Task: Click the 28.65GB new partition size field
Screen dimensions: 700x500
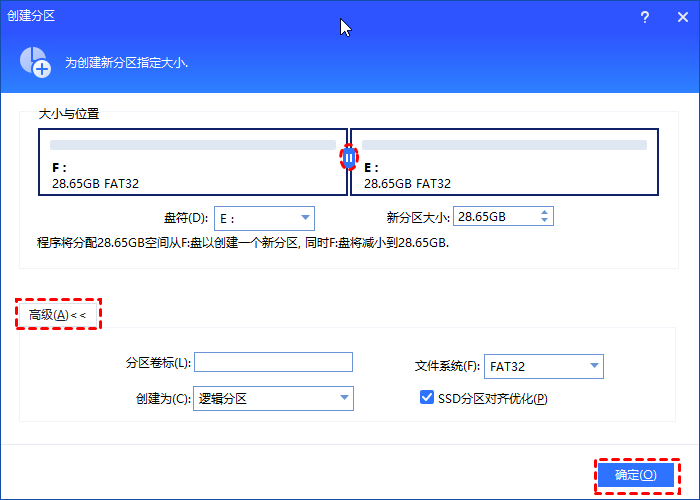Action: (x=494, y=217)
